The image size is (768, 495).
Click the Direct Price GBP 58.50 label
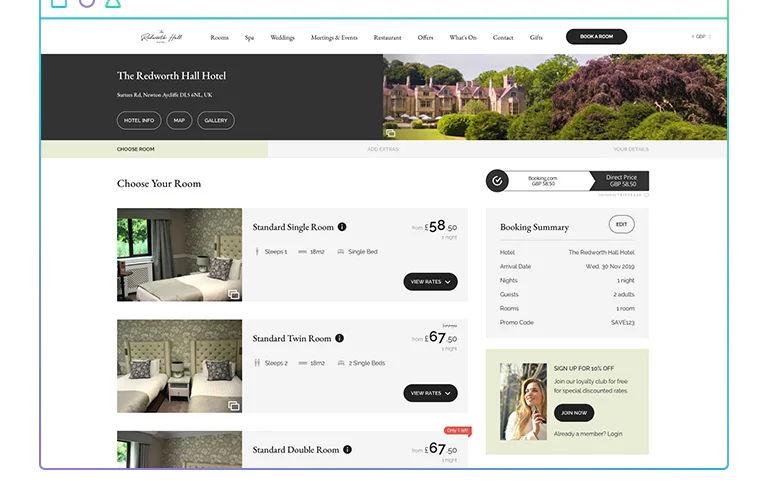point(622,181)
